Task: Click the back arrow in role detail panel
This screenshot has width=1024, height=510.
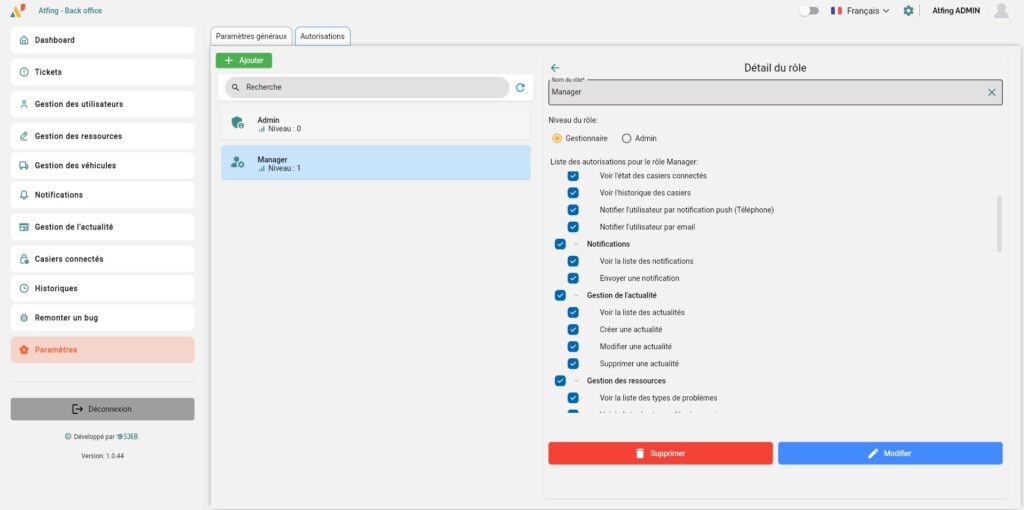Action: pos(555,68)
